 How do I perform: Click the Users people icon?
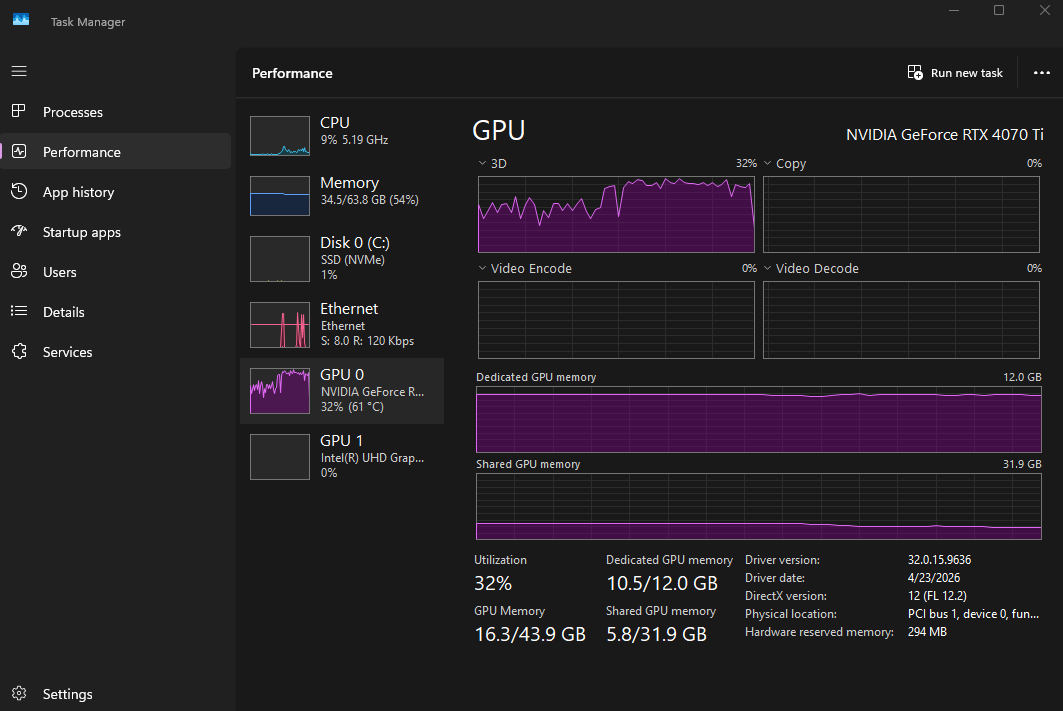19,271
